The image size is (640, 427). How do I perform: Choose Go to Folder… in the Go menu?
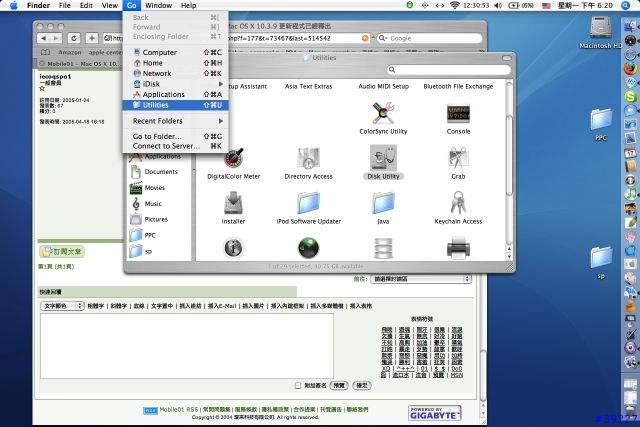(x=176, y=136)
